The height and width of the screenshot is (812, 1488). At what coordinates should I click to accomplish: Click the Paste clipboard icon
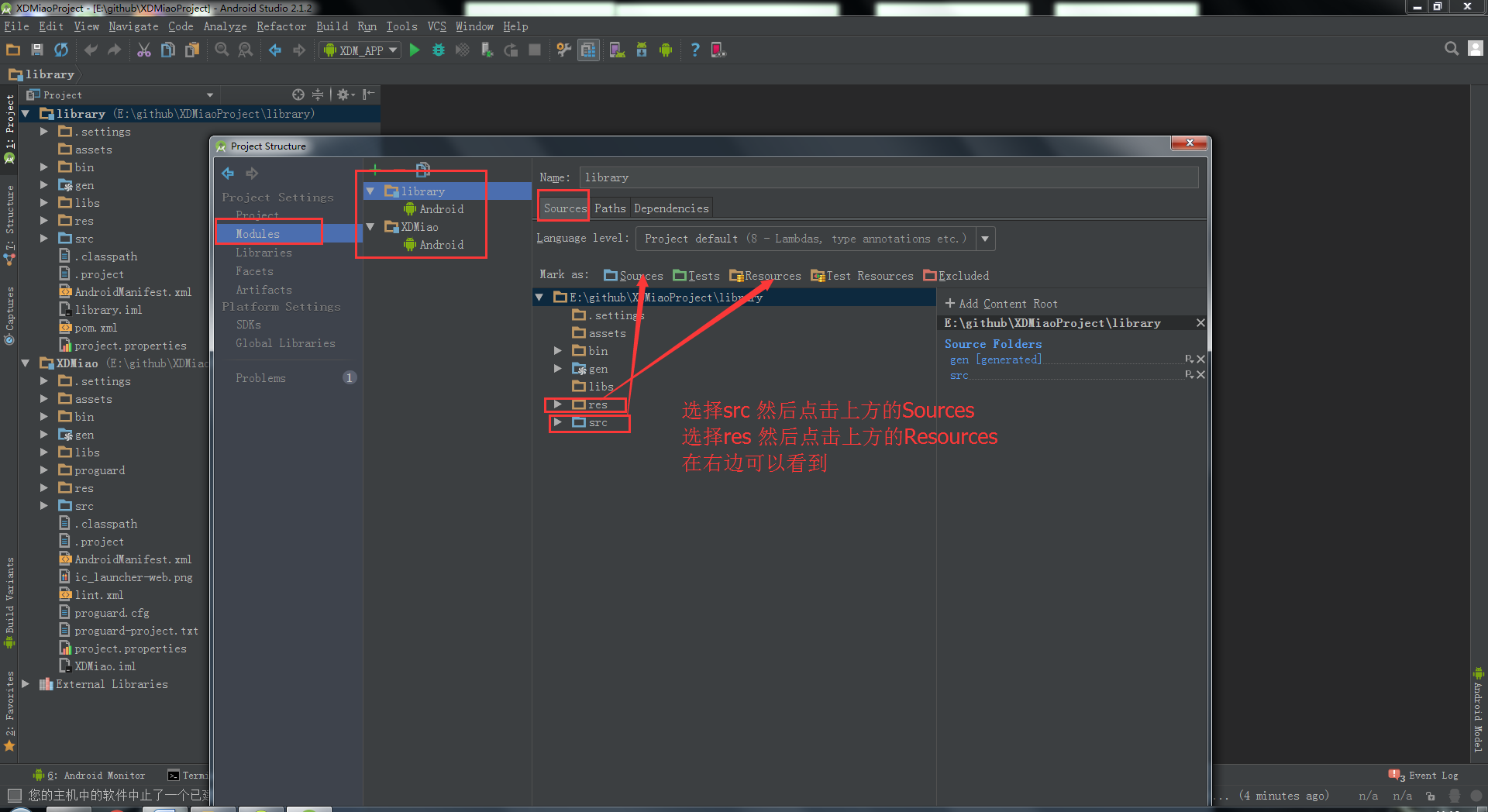(191, 50)
